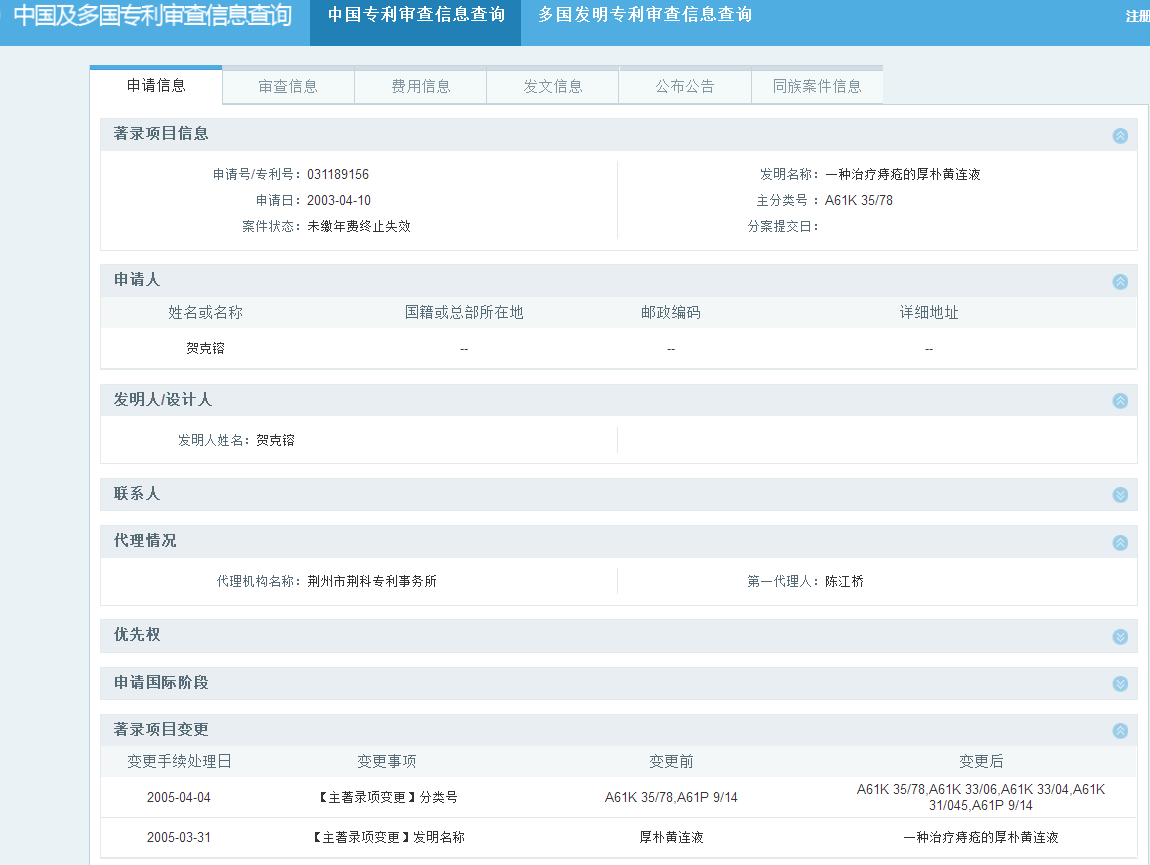
Task: Collapse the 发明人/设计人 section
Action: [1120, 401]
